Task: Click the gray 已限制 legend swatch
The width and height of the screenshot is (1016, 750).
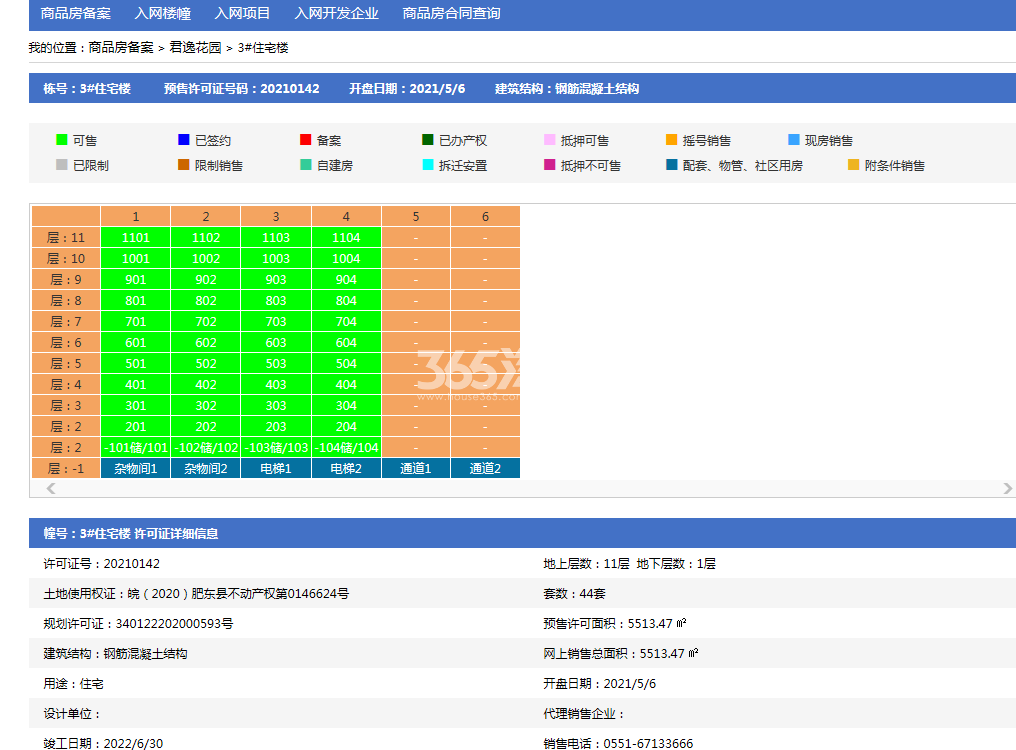Action: 62,165
